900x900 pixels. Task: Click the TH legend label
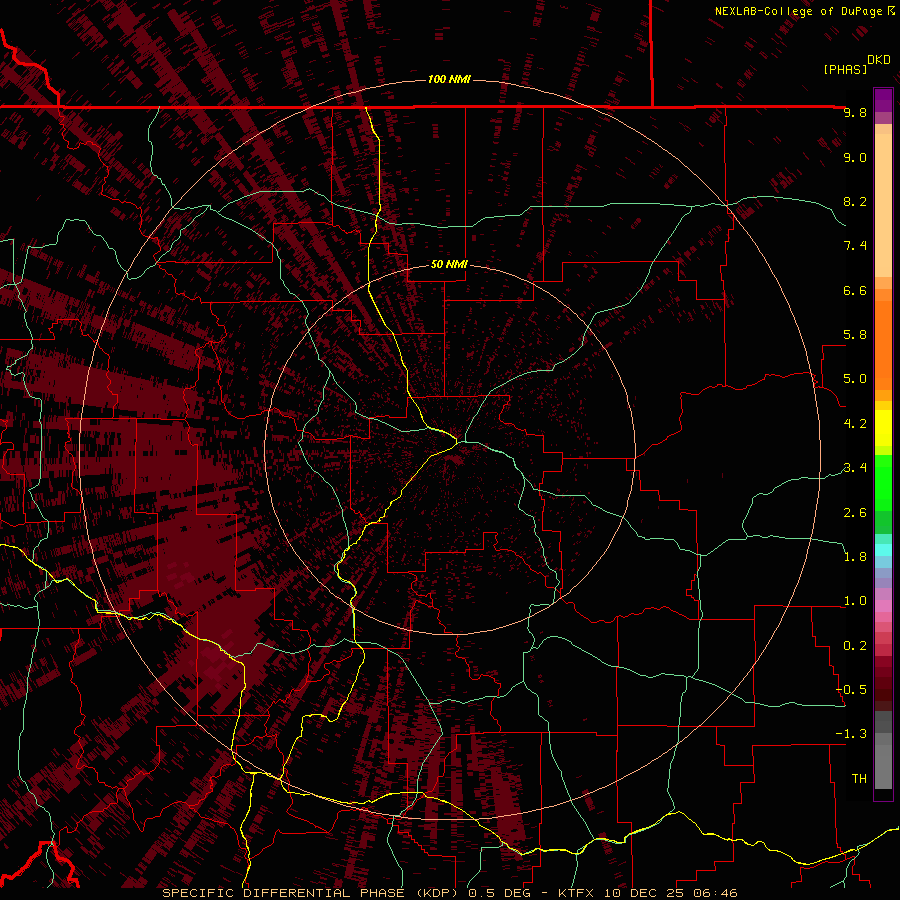859,779
